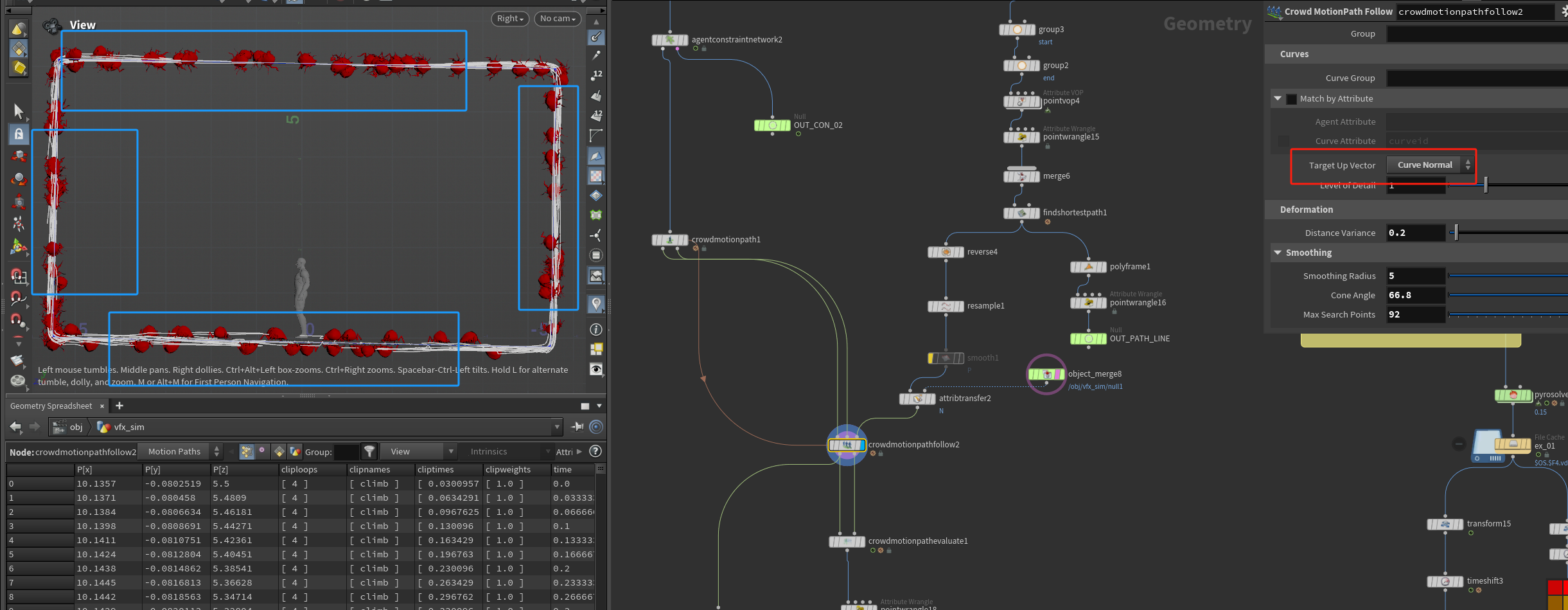The height and width of the screenshot is (610, 1568).
Task: Toggle the Secure Selection lock icon
Action: pyautogui.click(x=19, y=134)
